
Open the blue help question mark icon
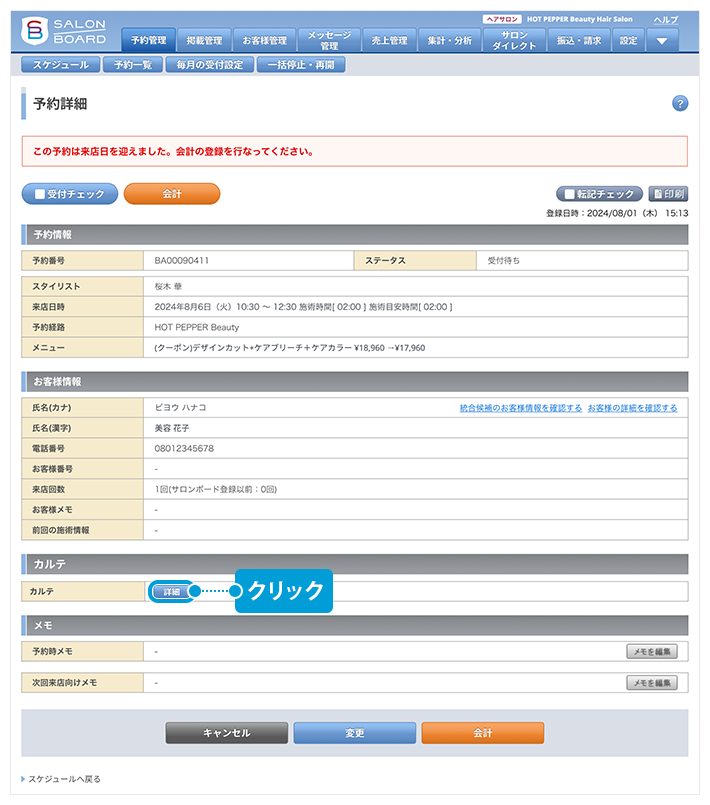tap(680, 103)
